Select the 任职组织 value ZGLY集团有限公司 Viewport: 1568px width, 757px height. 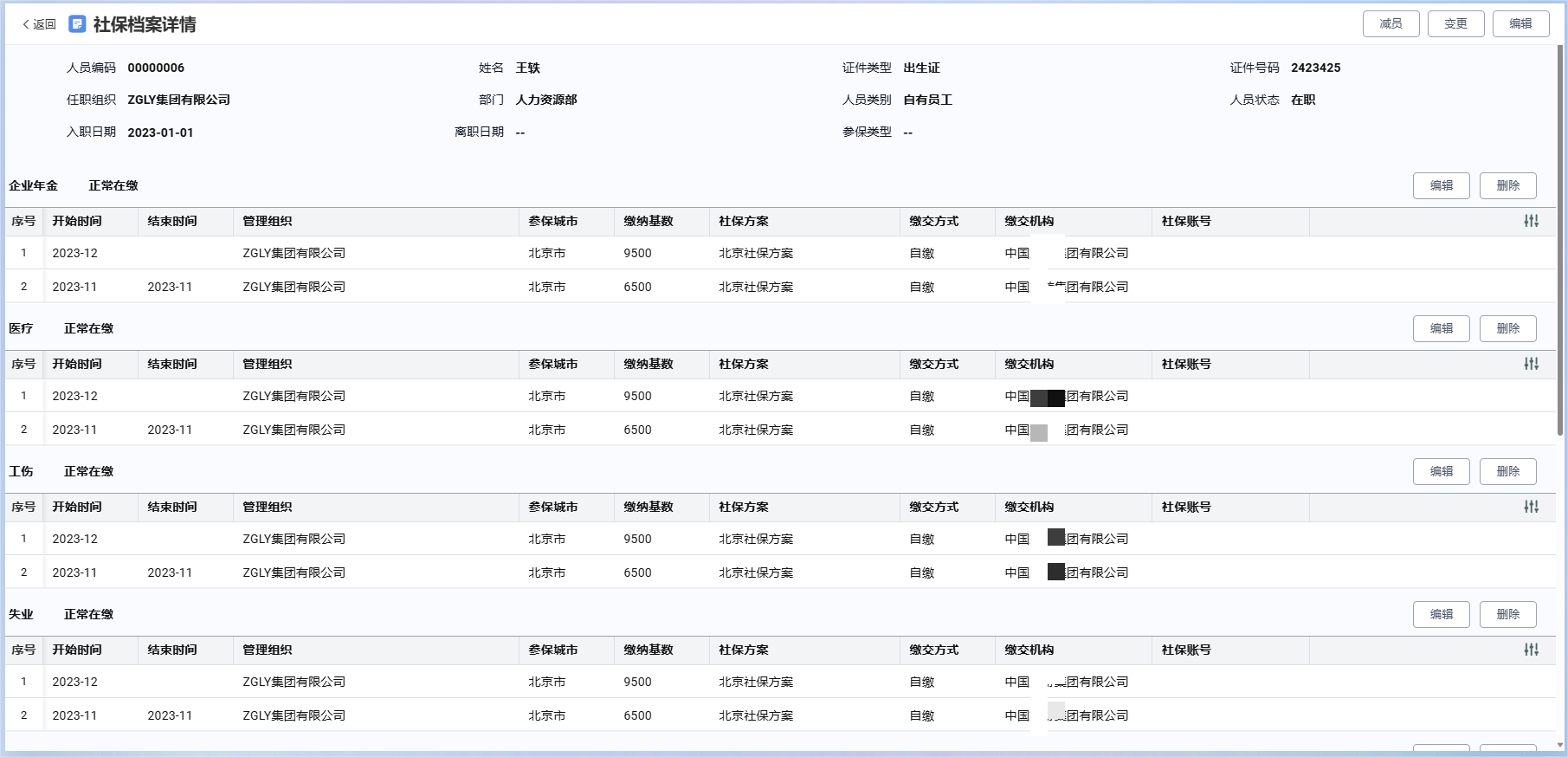click(x=178, y=100)
